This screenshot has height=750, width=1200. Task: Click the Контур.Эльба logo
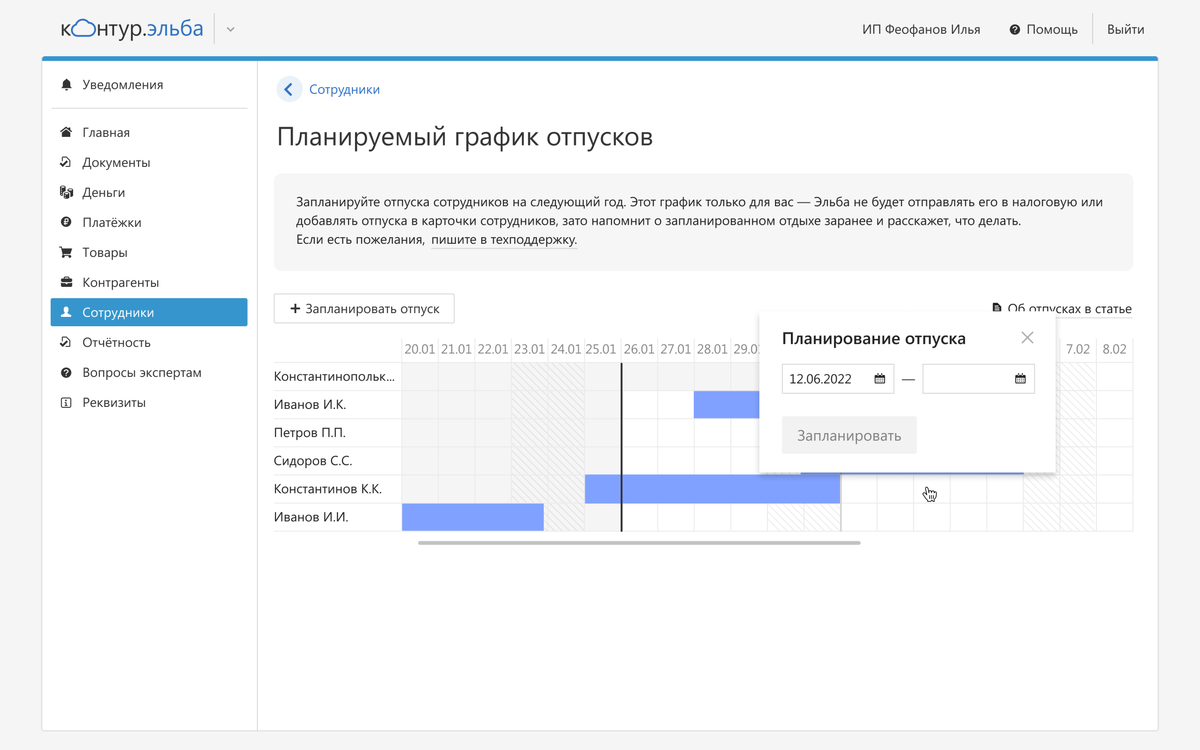click(131, 29)
